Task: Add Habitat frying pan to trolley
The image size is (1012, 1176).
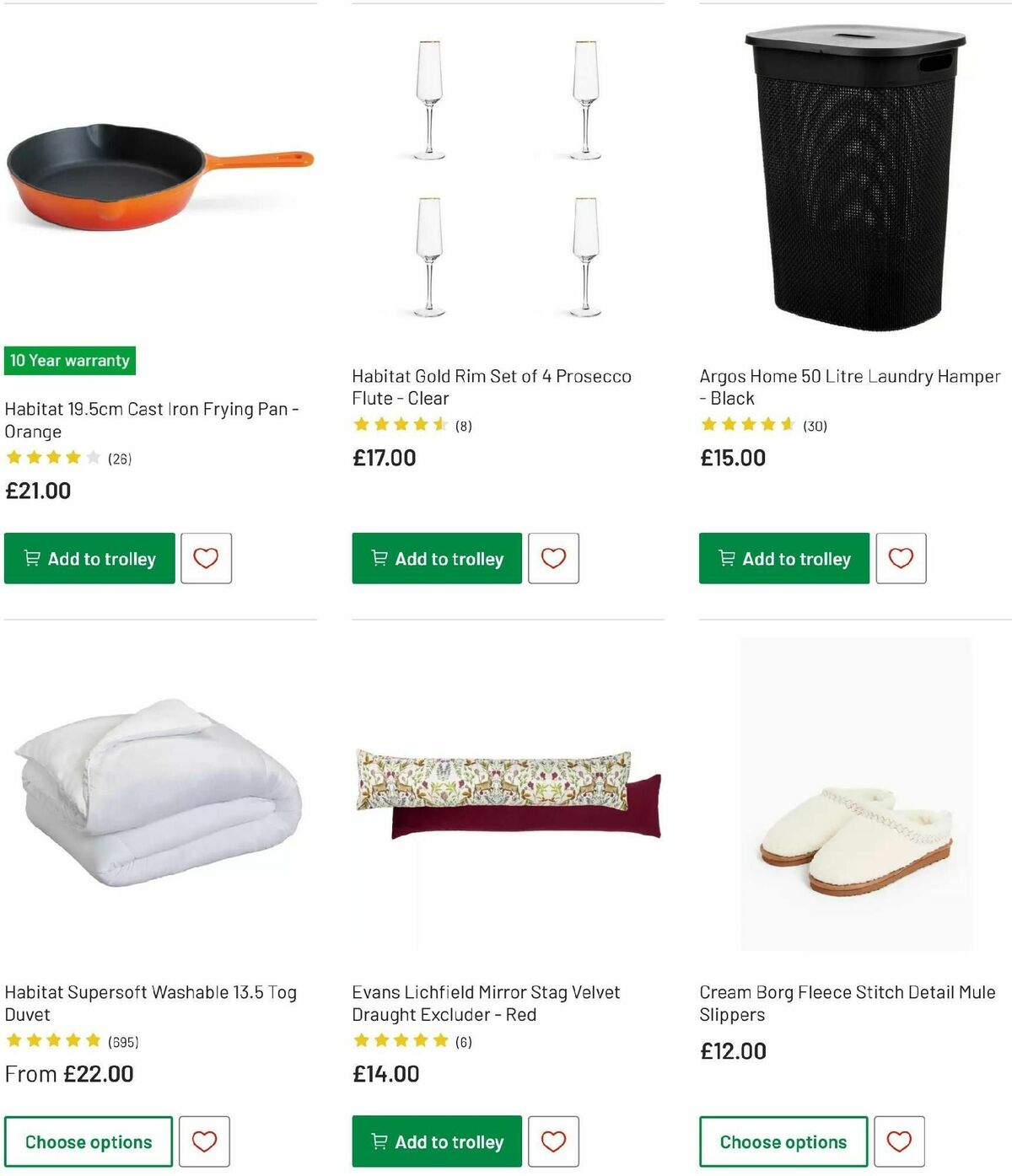Action: pos(89,557)
